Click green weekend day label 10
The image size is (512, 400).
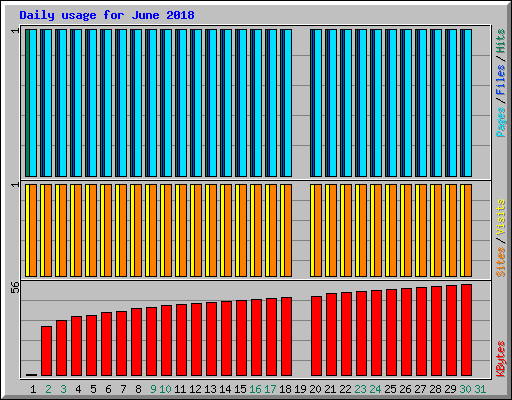click(x=165, y=389)
